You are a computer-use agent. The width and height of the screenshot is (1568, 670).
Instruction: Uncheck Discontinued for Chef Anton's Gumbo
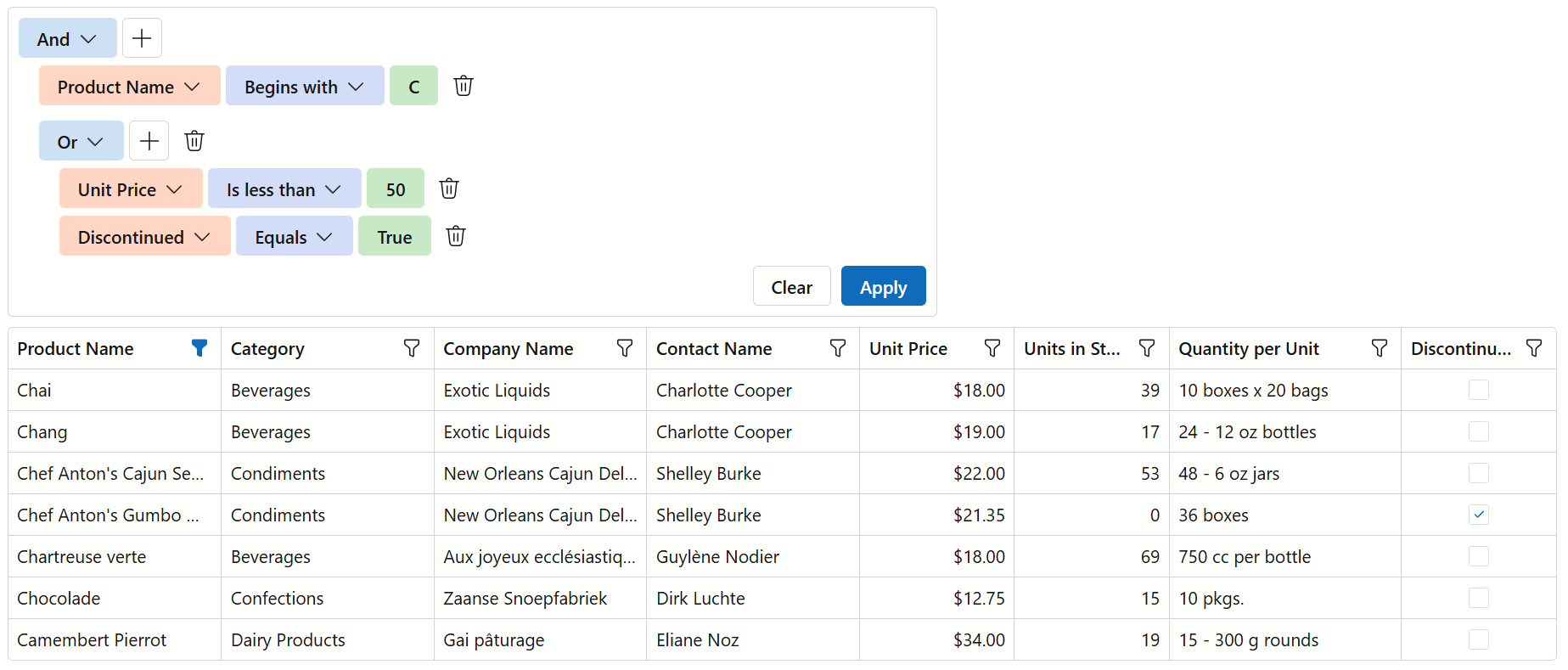pyautogui.click(x=1479, y=515)
